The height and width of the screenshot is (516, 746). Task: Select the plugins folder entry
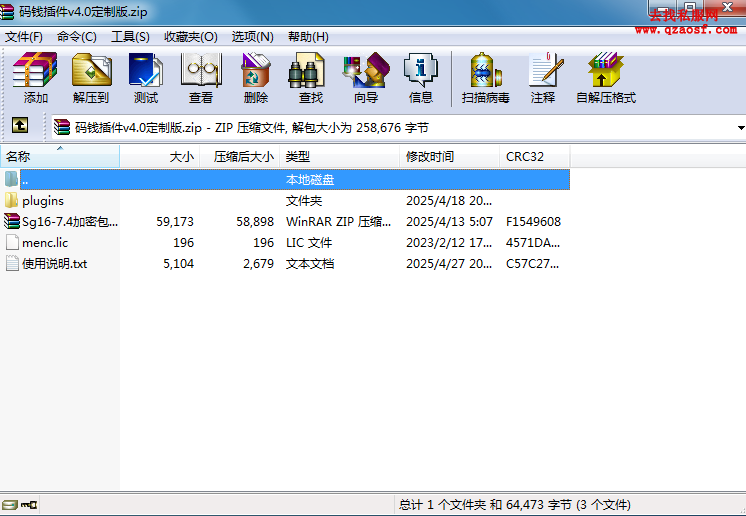tap(42, 201)
